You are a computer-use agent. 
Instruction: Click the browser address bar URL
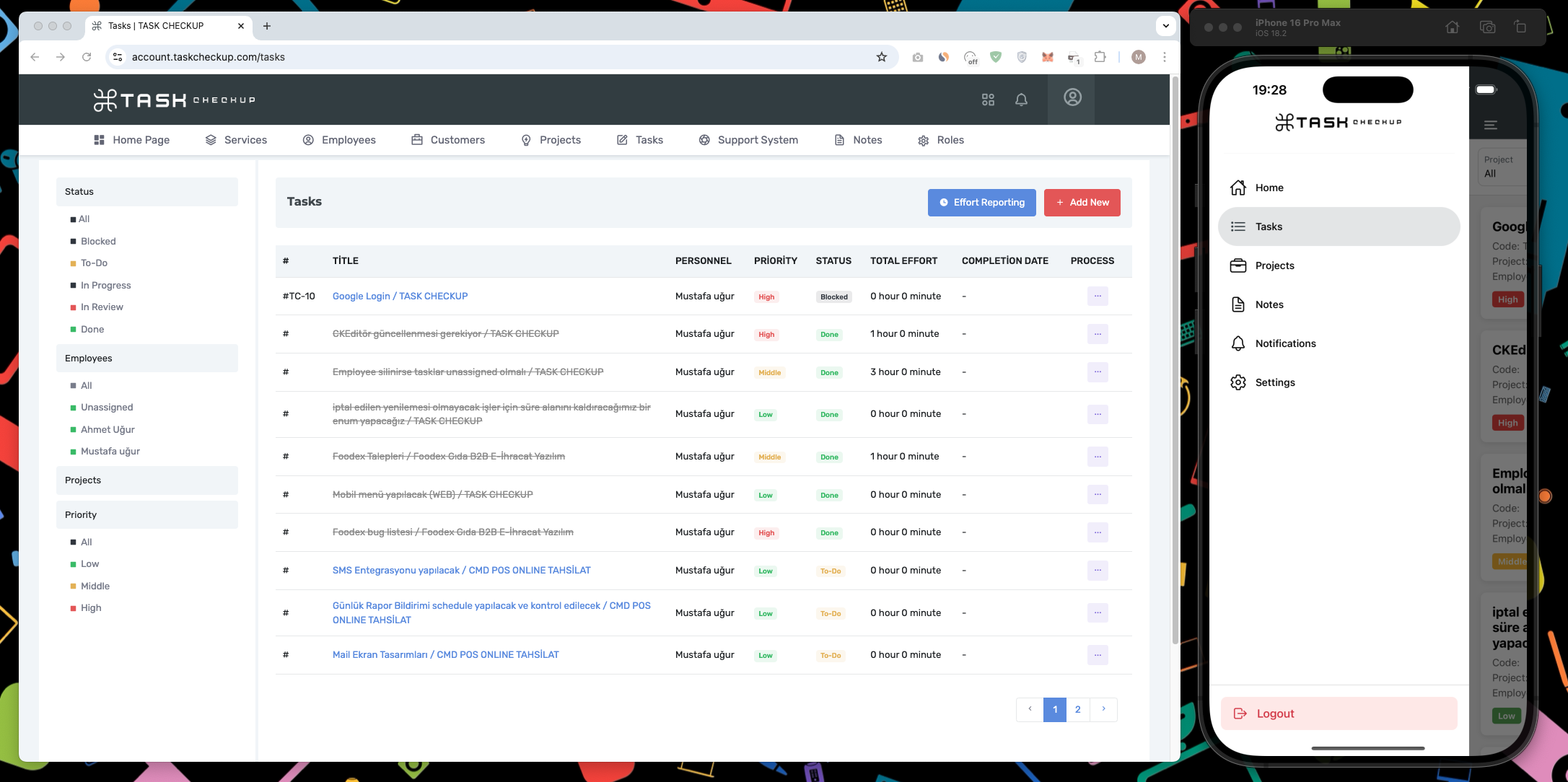coord(208,57)
